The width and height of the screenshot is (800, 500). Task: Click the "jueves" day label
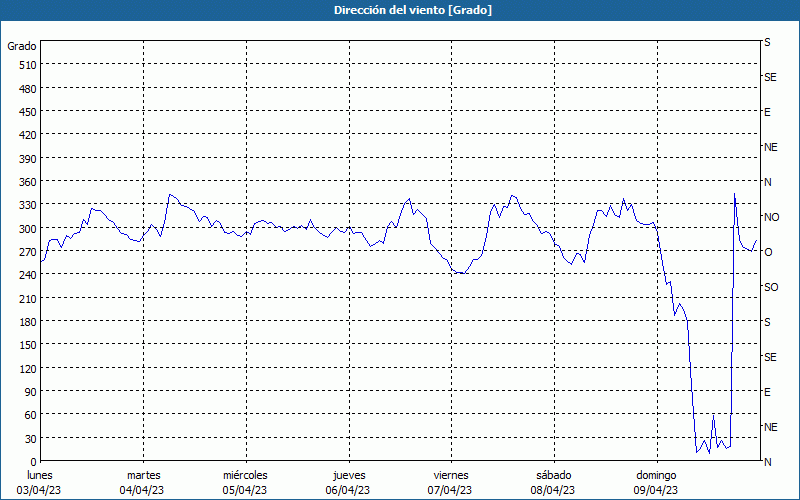point(349,475)
